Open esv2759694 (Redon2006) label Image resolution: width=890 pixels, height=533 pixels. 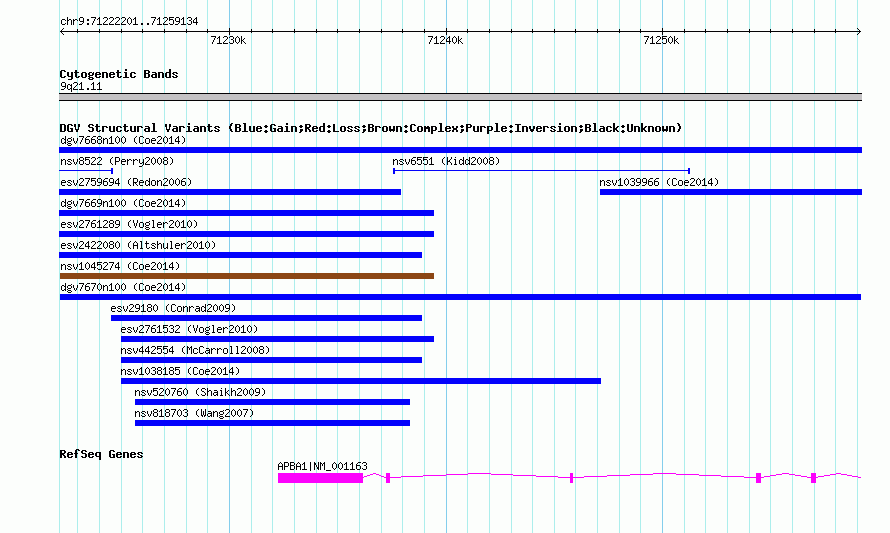point(126,182)
